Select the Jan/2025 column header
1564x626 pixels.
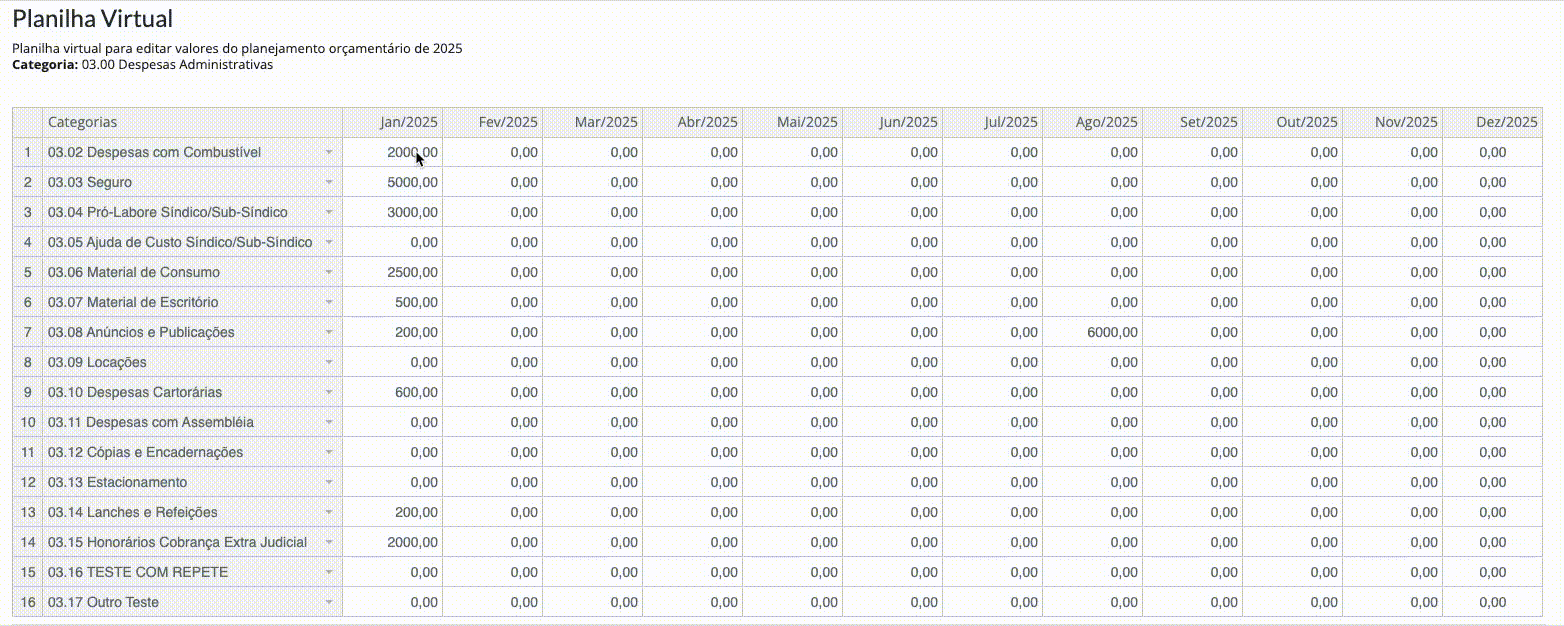392,122
